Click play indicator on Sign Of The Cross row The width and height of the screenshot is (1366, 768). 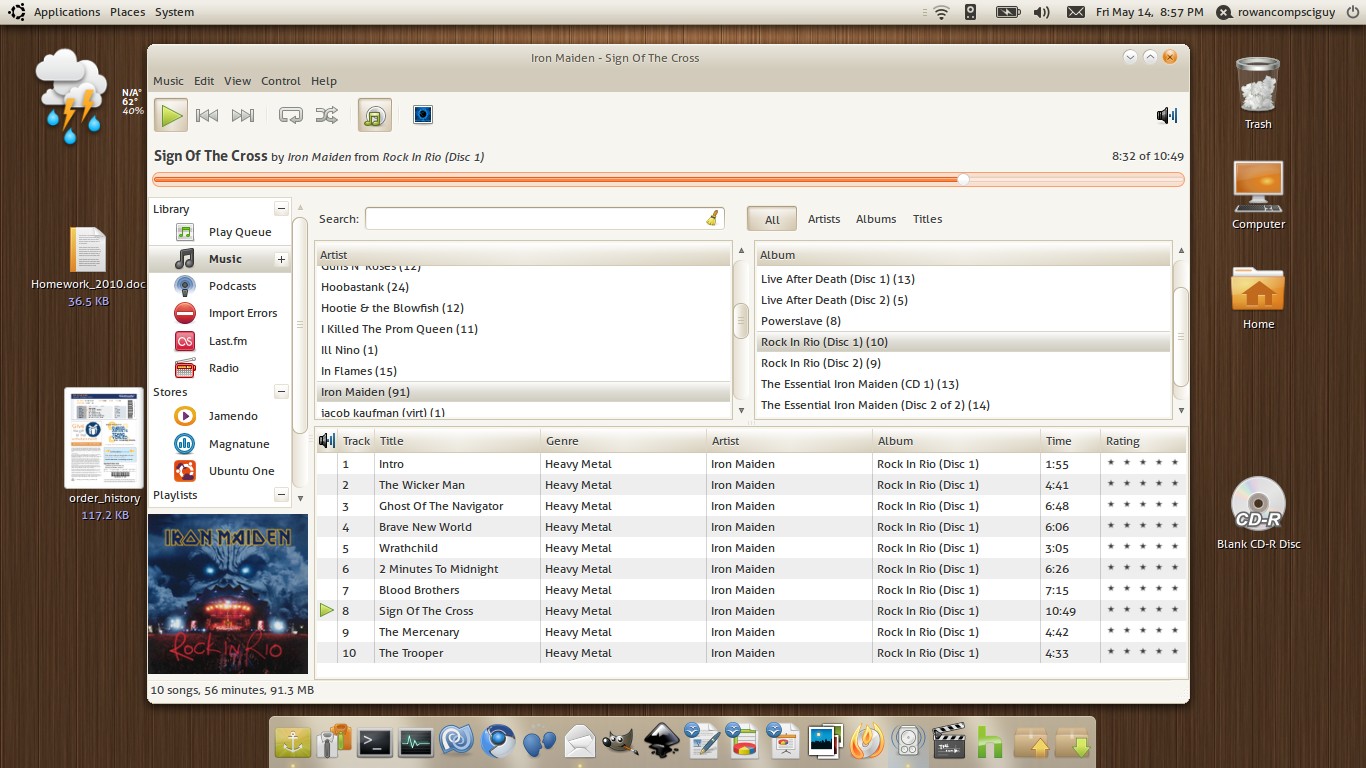pos(326,611)
